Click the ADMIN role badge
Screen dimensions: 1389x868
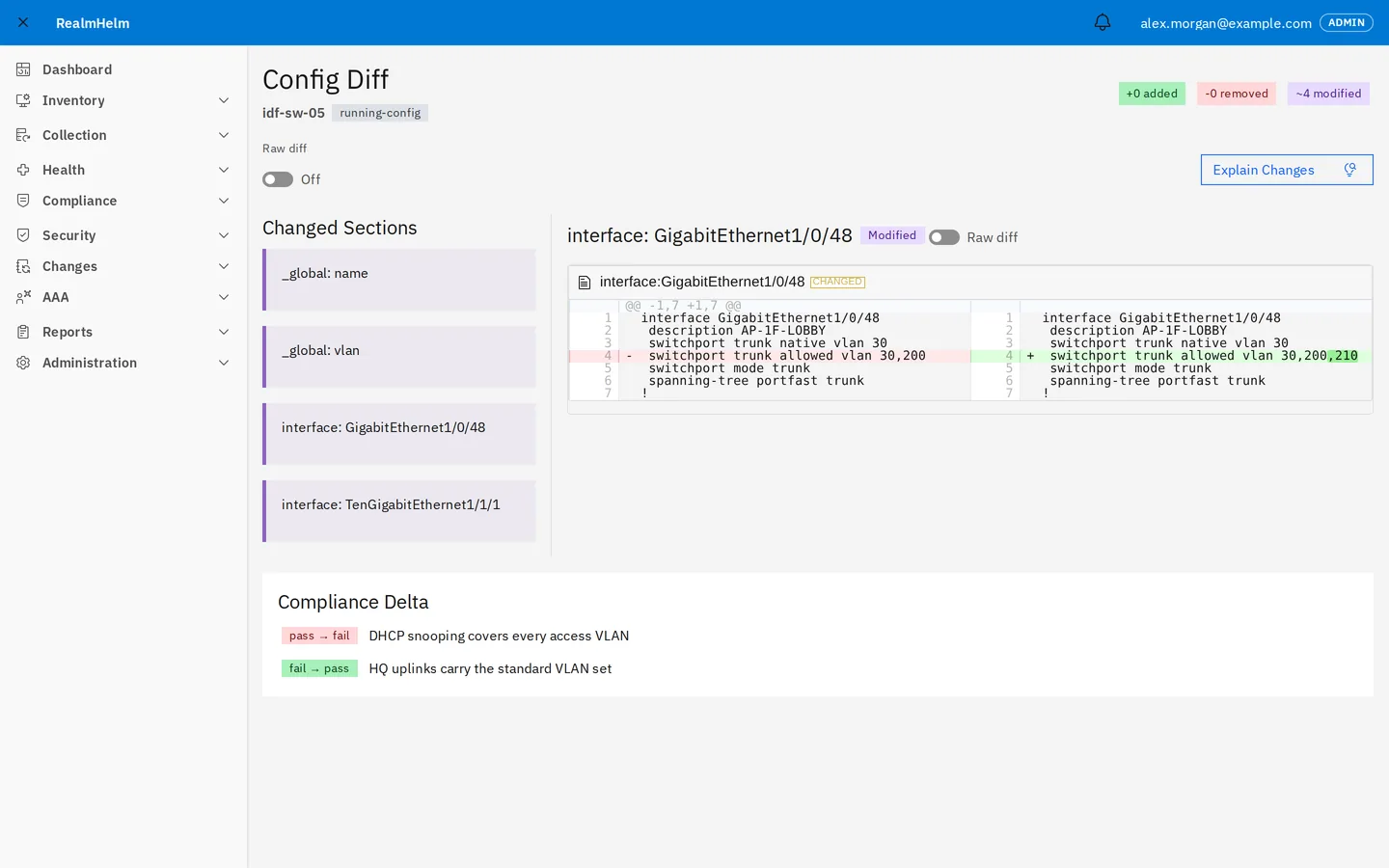(1347, 22)
